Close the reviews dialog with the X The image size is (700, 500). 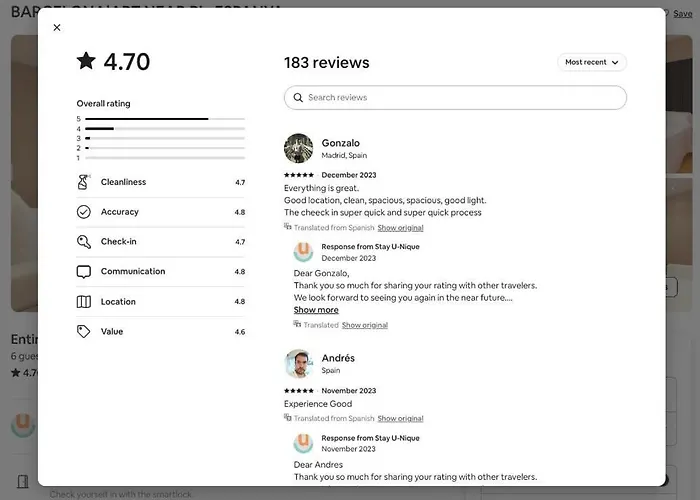click(x=57, y=28)
